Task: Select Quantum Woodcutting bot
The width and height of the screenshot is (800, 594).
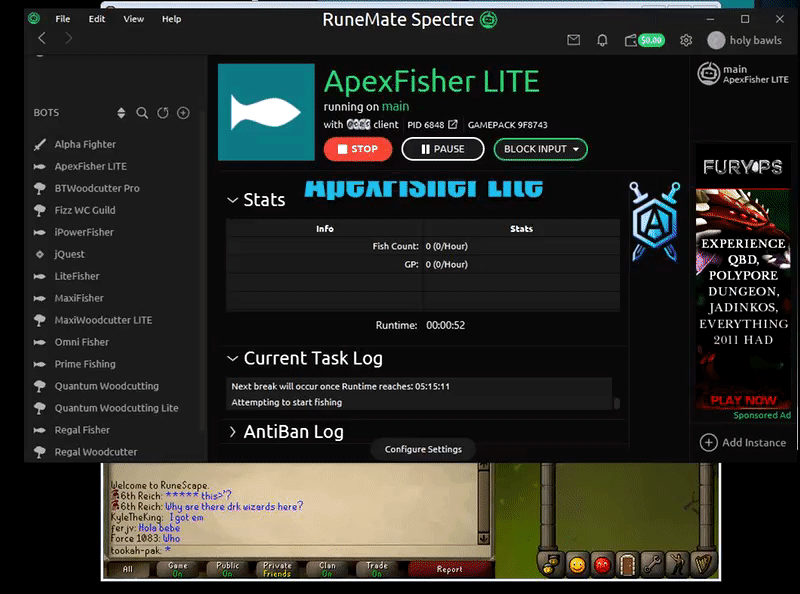Action: click(107, 386)
